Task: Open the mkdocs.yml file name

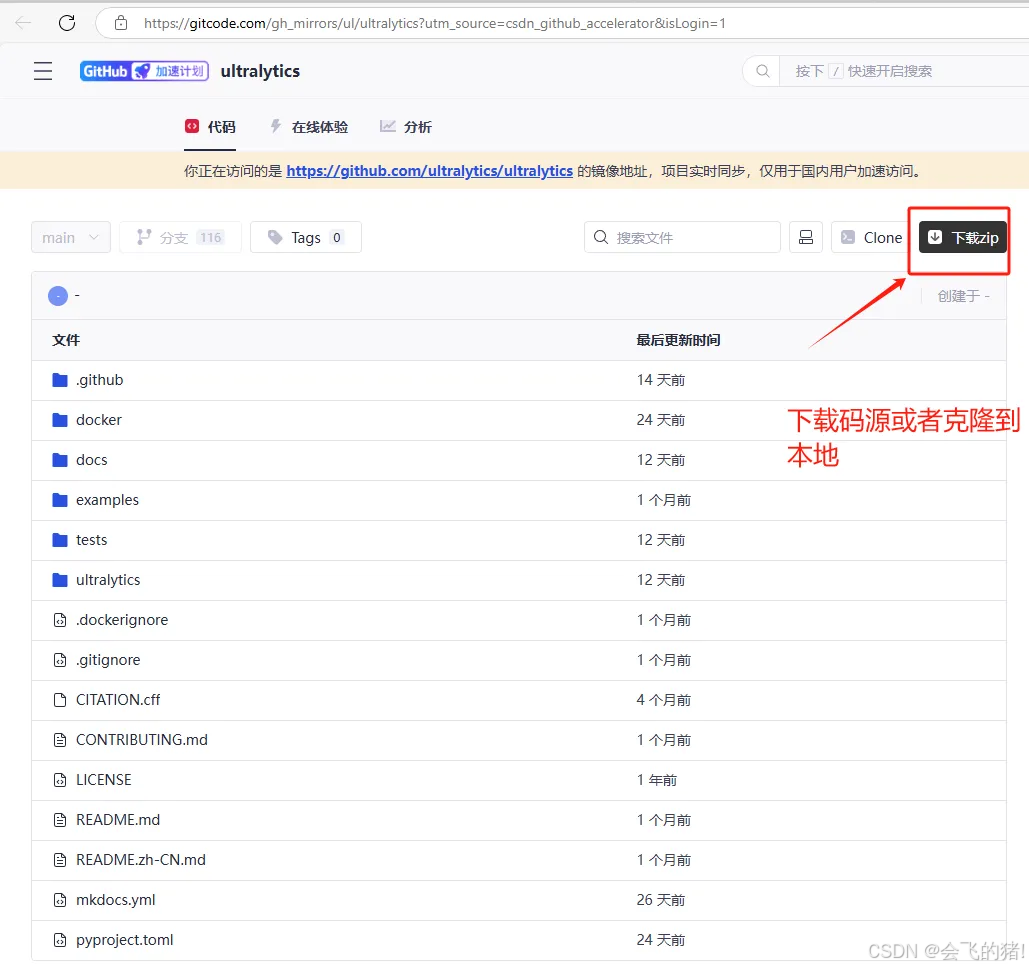Action: click(x=116, y=900)
